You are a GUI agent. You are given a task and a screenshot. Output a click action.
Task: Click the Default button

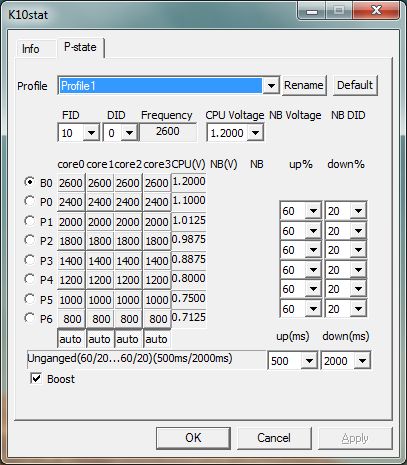tap(355, 85)
